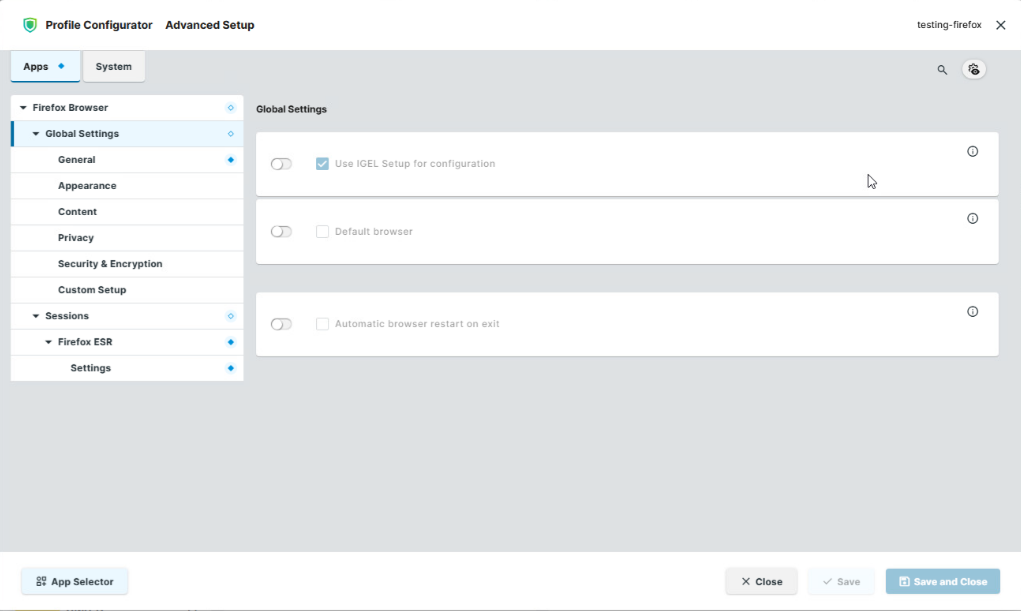This screenshot has height=611, width=1021.
Task: Select General in the settings tree
Action: coord(127,160)
